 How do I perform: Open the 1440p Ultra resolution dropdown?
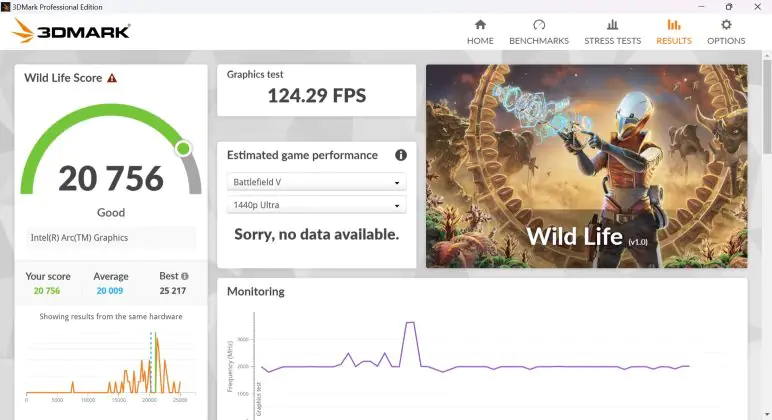click(316, 205)
